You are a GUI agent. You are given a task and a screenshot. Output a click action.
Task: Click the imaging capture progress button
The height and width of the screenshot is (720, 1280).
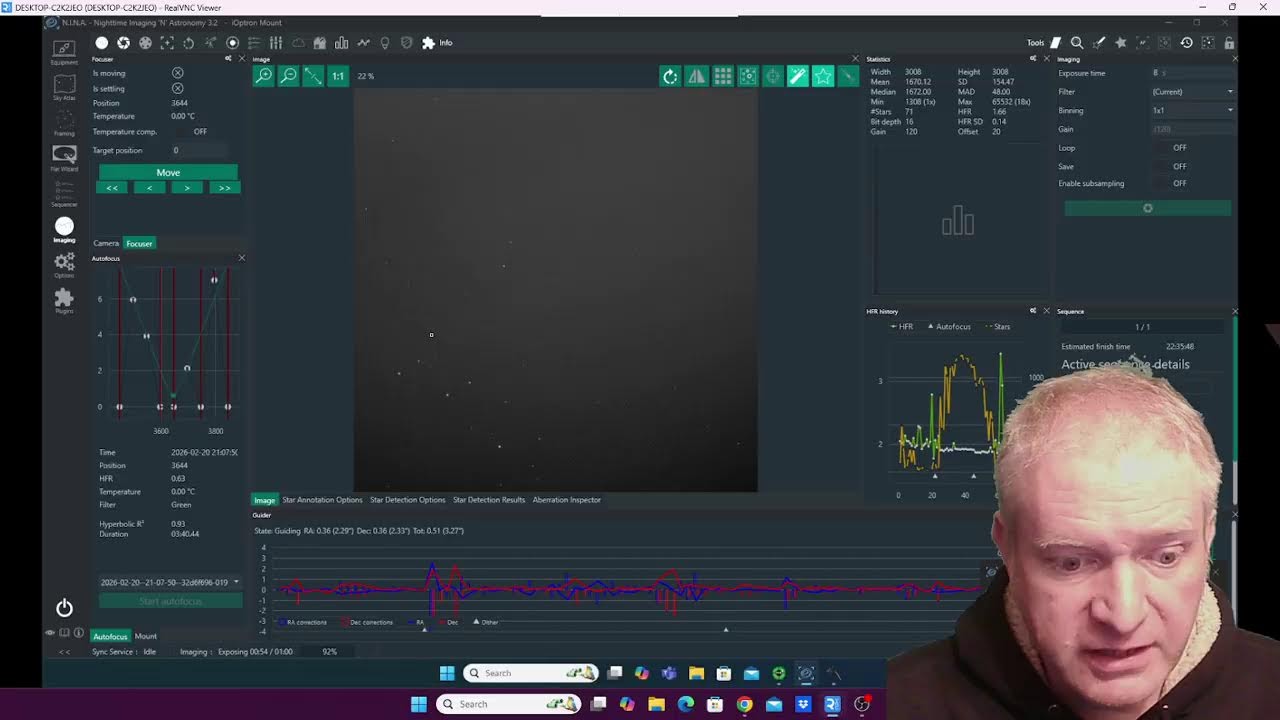(x=1147, y=208)
